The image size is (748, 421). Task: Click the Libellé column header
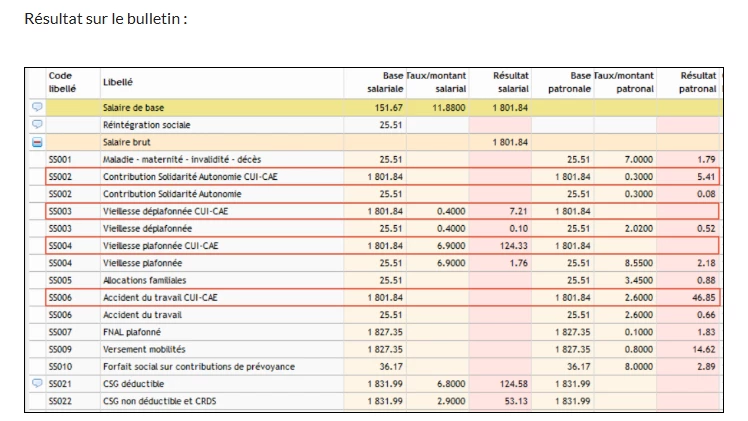point(118,82)
